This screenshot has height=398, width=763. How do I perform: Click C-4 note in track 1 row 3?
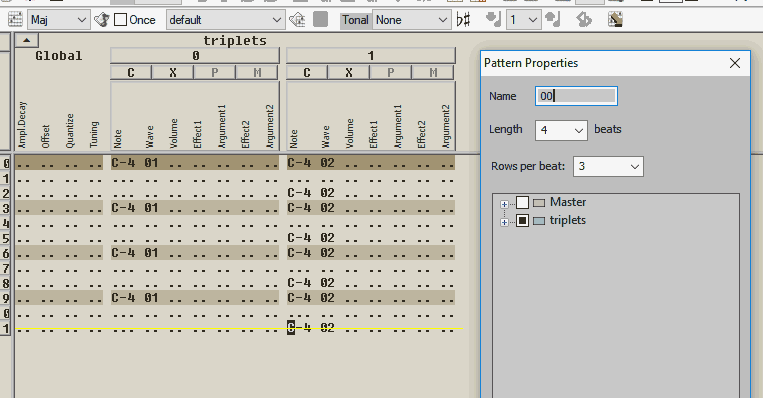click(x=299, y=208)
